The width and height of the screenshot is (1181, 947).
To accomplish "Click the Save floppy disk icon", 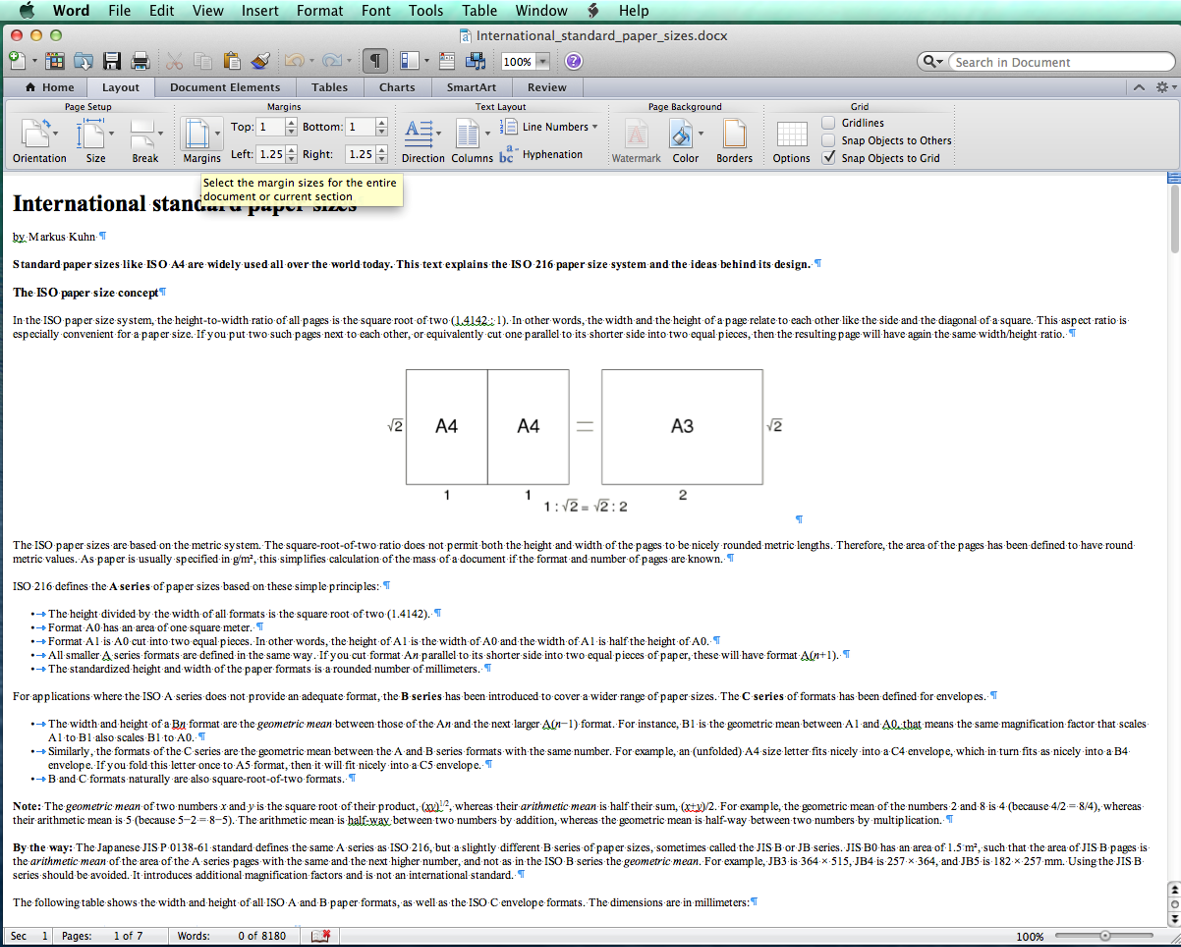I will tap(112, 61).
